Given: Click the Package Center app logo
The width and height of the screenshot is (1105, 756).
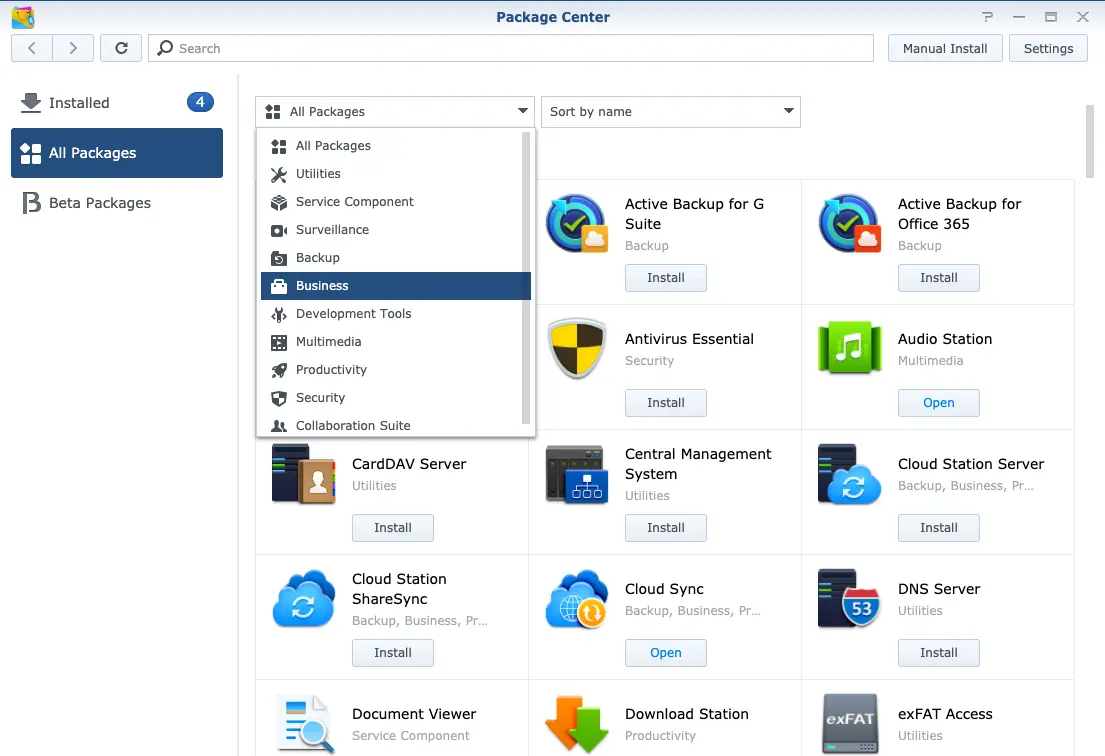Looking at the screenshot, I should click(23, 17).
